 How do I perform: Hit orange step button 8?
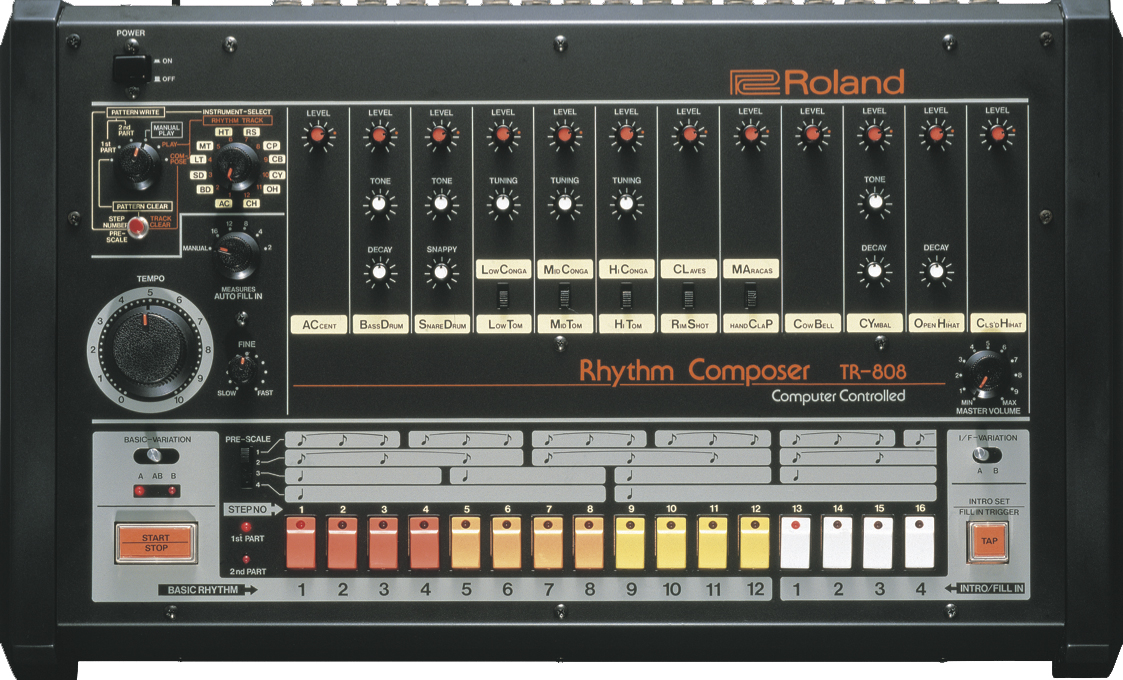[589, 543]
